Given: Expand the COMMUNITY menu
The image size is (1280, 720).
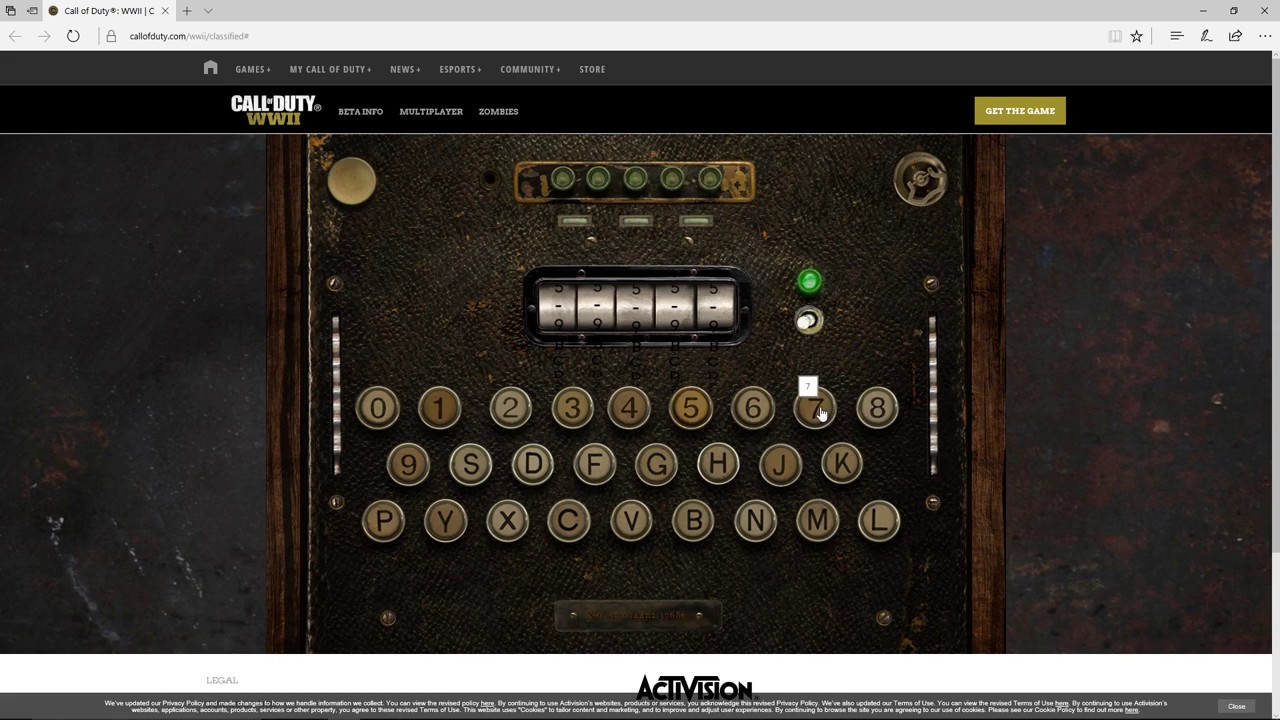Looking at the screenshot, I should (530, 69).
